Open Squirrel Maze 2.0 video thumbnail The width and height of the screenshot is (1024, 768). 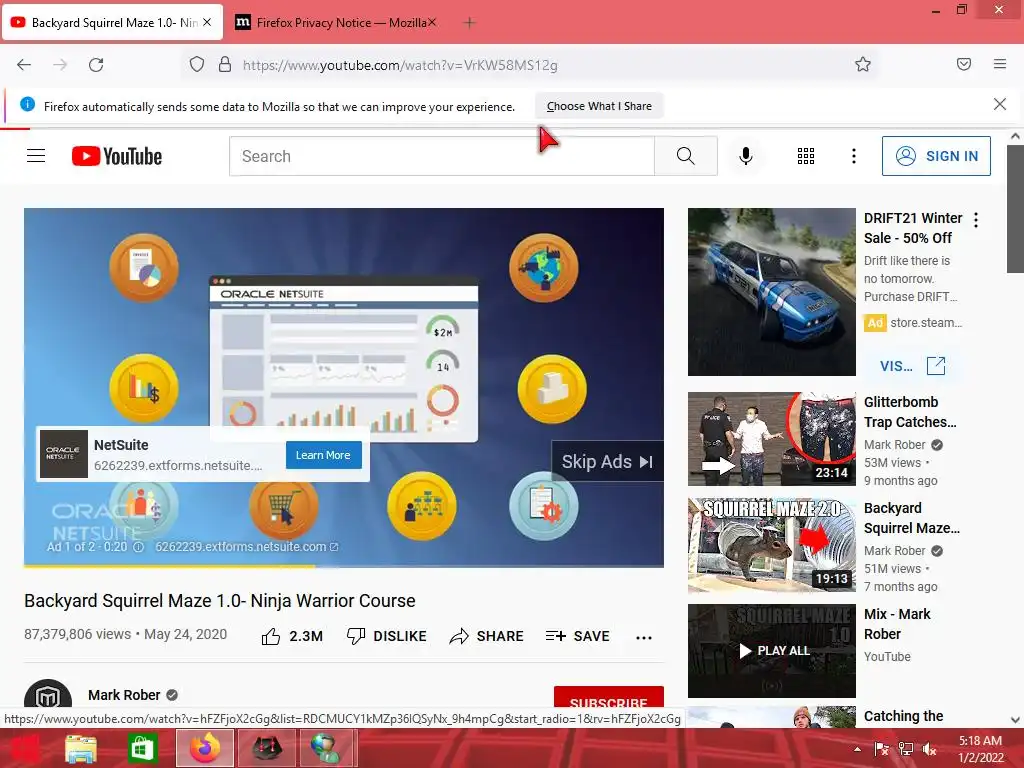pos(771,545)
